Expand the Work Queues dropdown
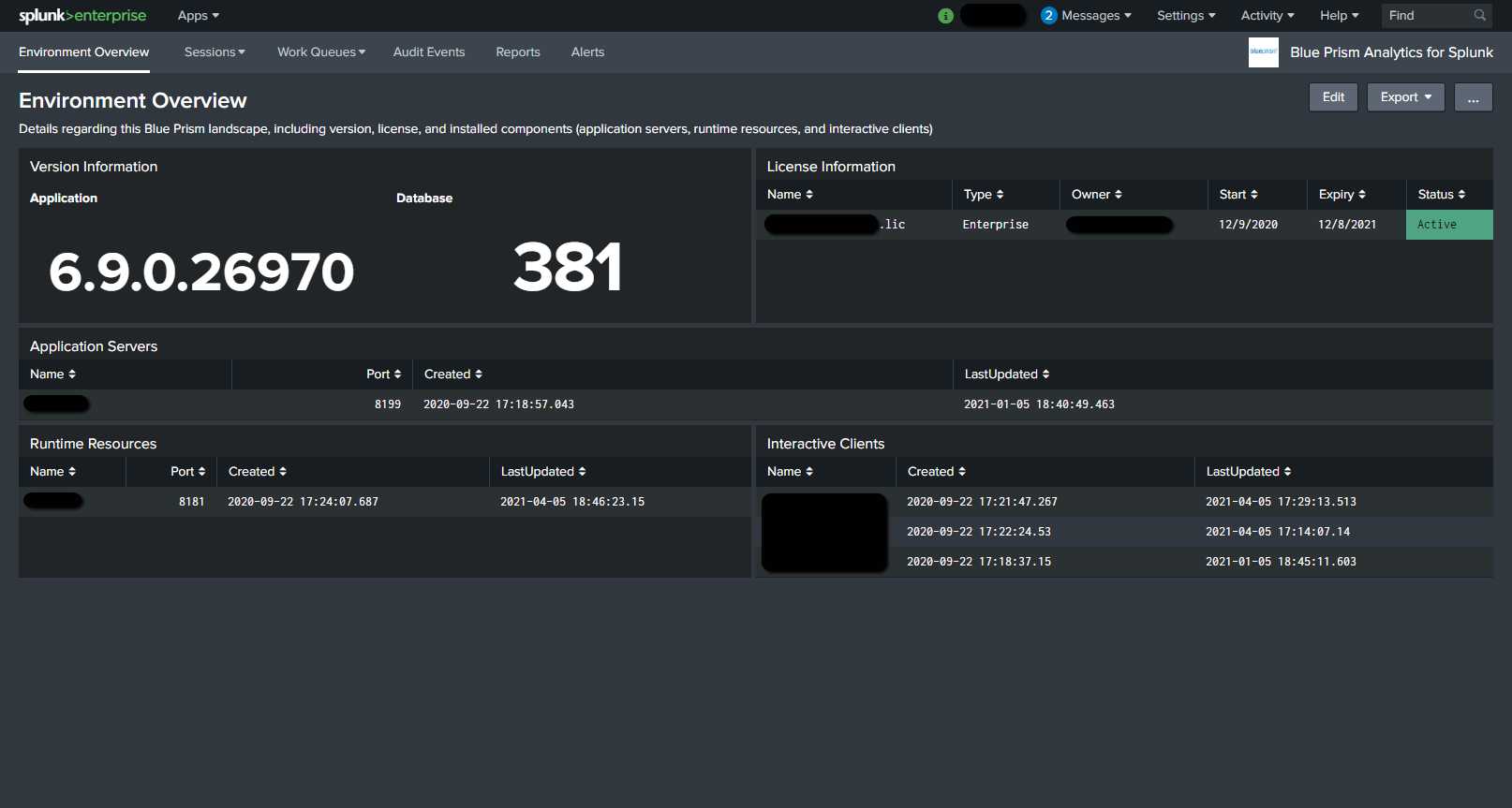The image size is (1512, 808). (321, 52)
